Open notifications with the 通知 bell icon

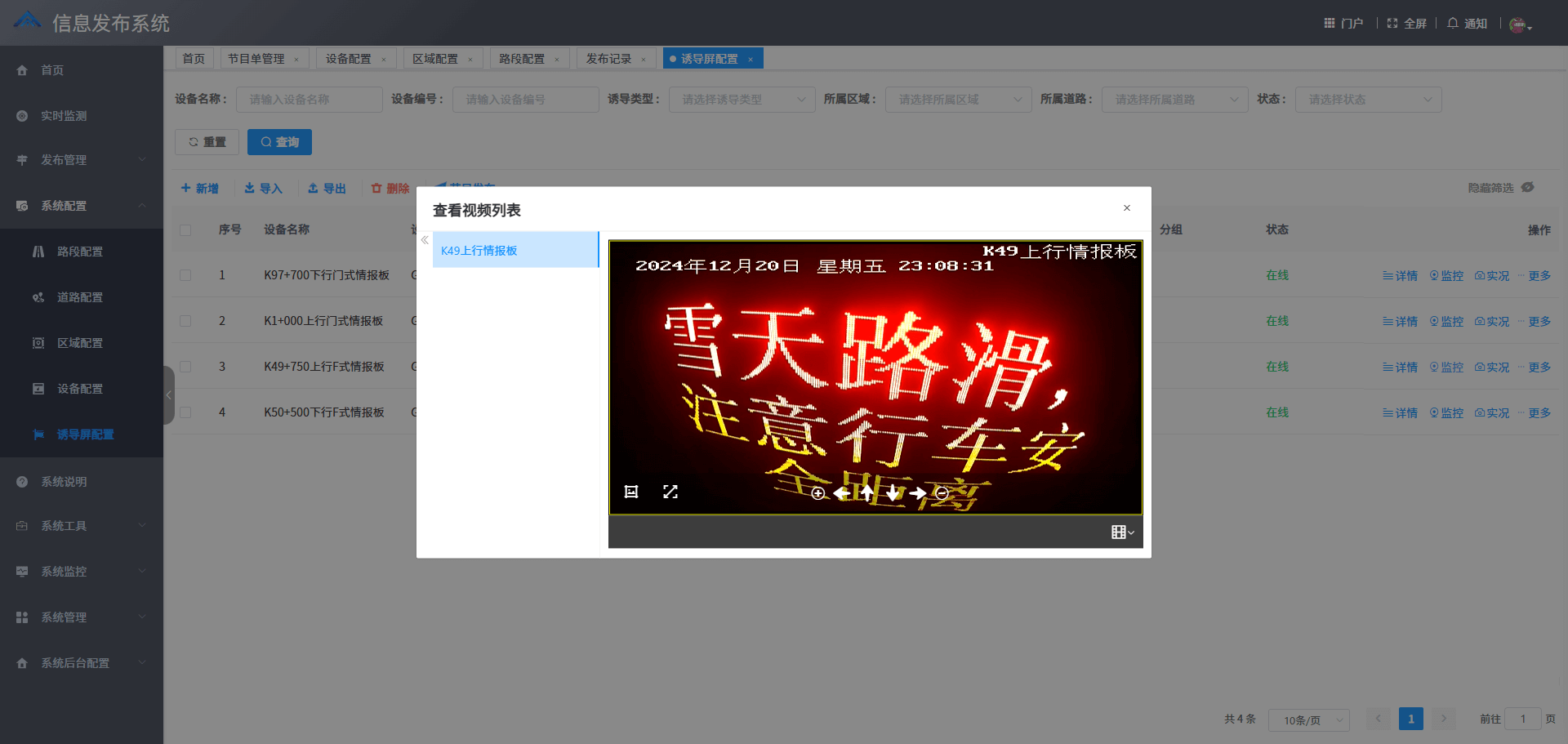(x=1466, y=23)
